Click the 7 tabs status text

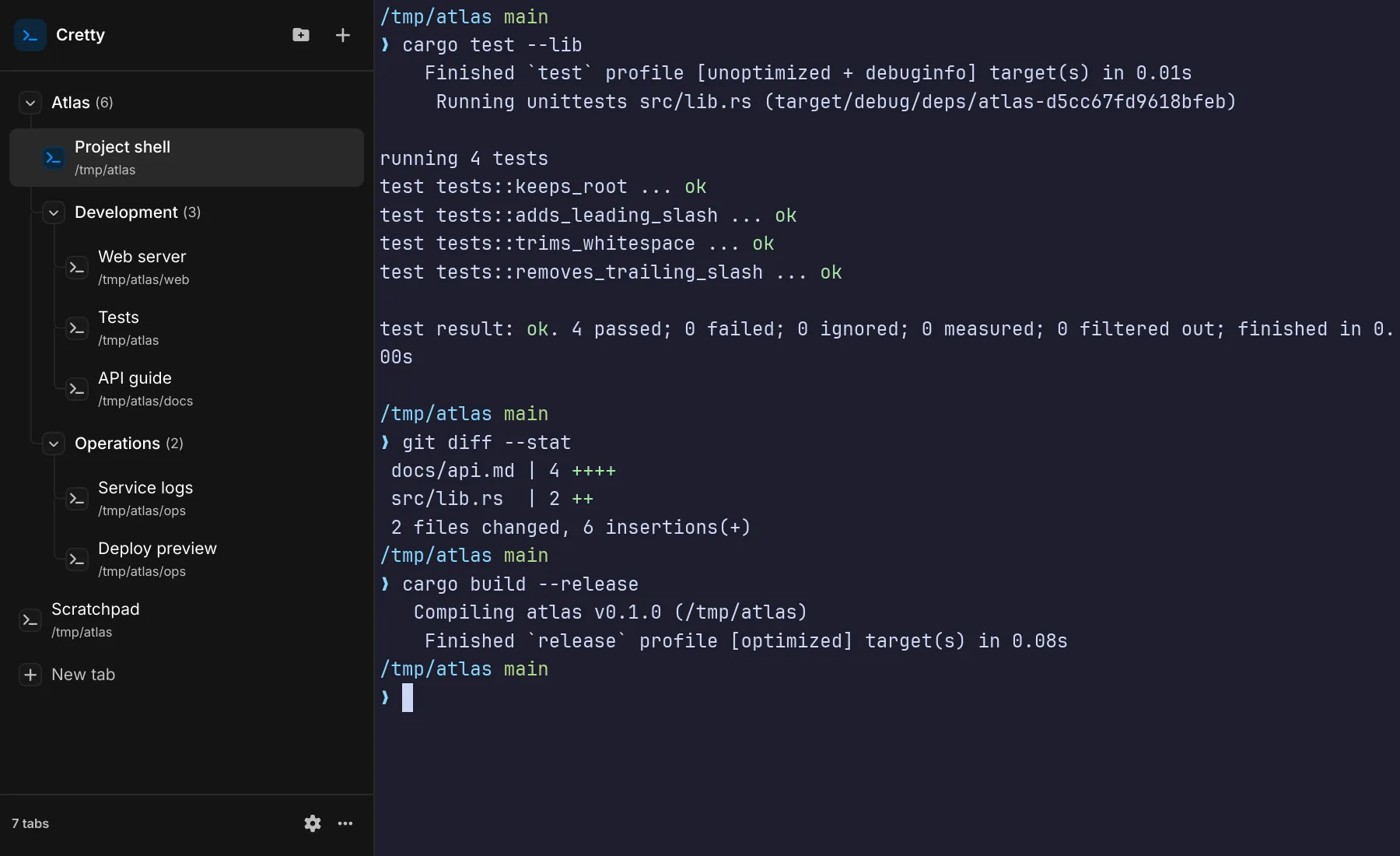click(30, 823)
